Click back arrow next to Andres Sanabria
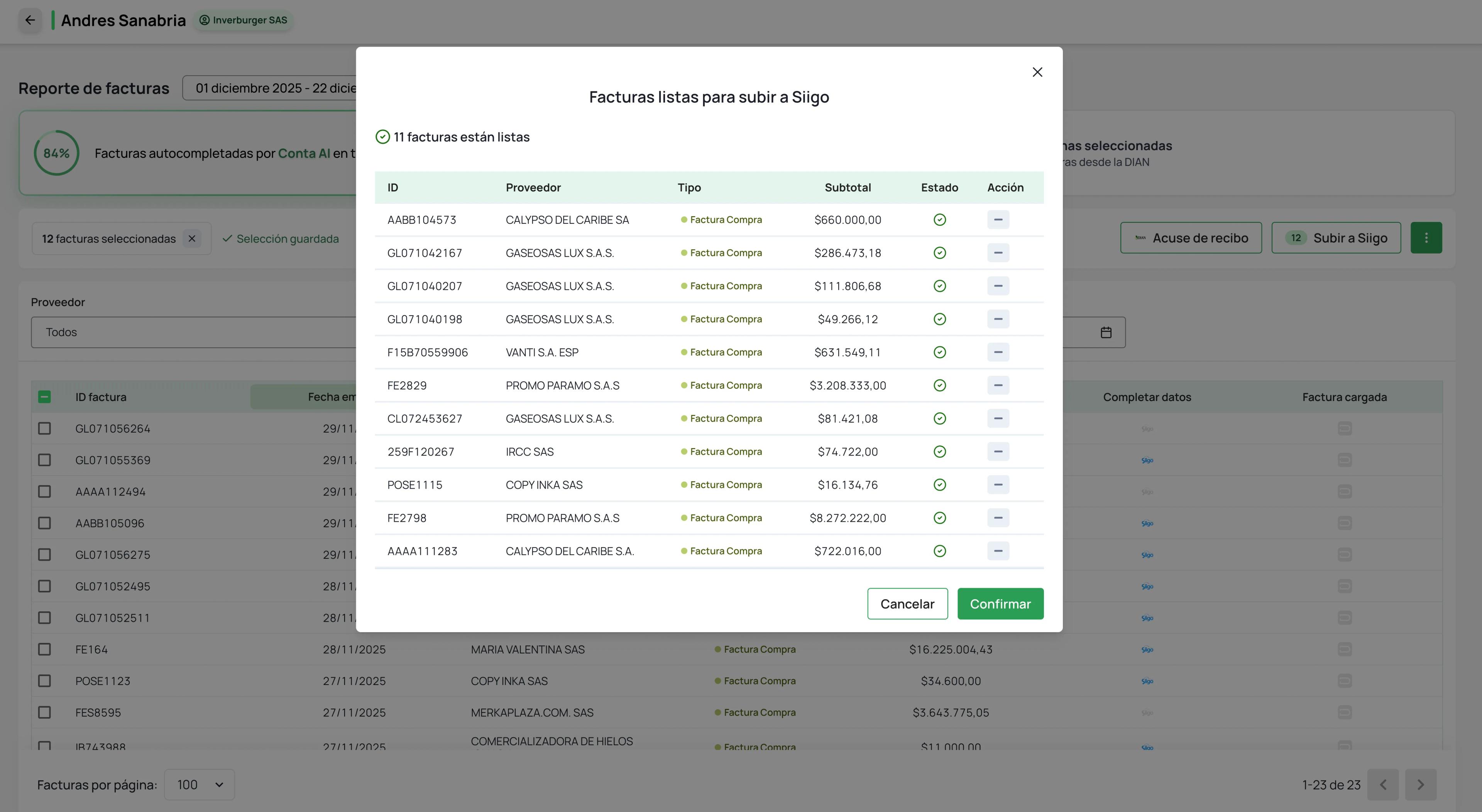 tap(30, 20)
